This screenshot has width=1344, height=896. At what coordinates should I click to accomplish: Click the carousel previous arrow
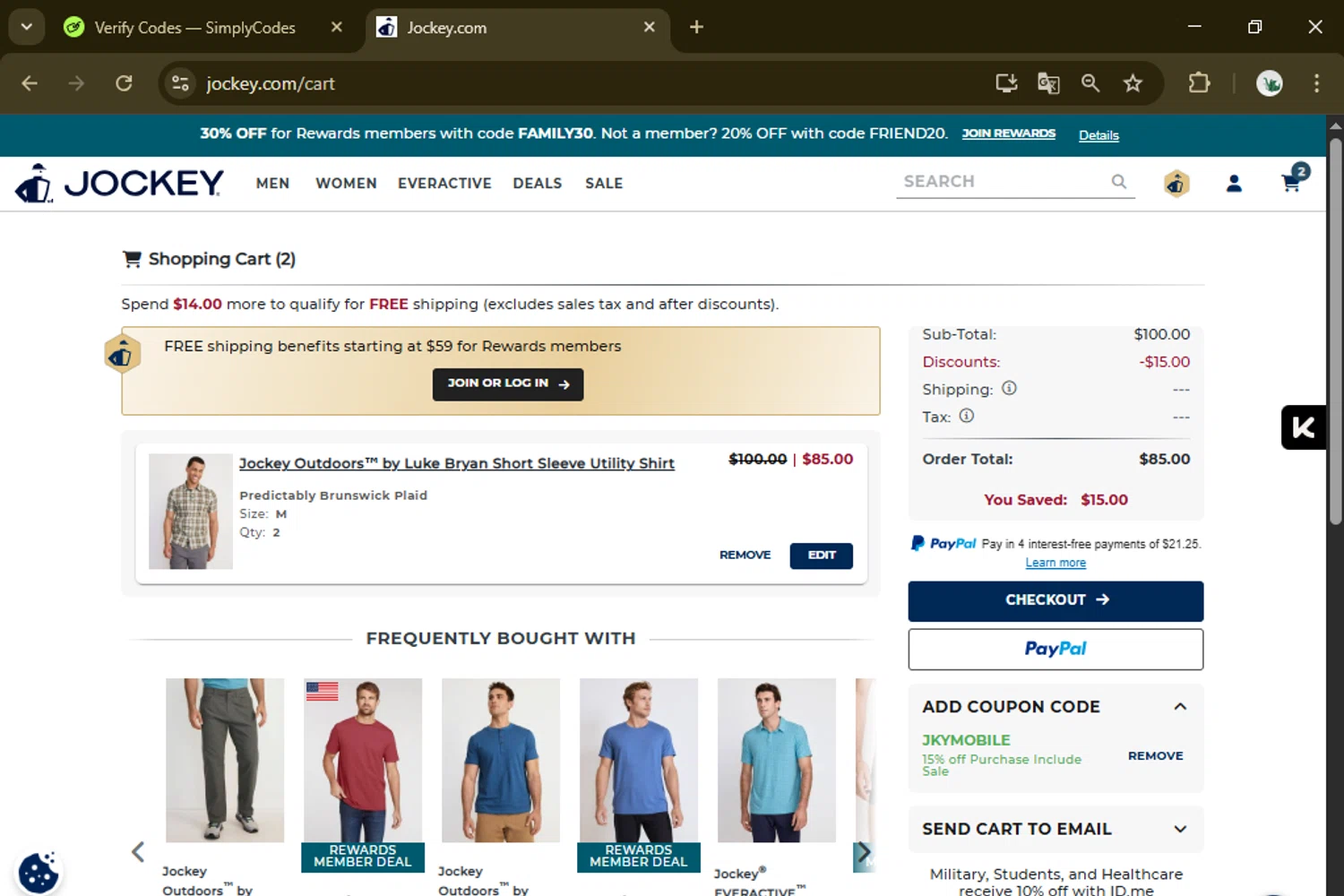tap(138, 851)
